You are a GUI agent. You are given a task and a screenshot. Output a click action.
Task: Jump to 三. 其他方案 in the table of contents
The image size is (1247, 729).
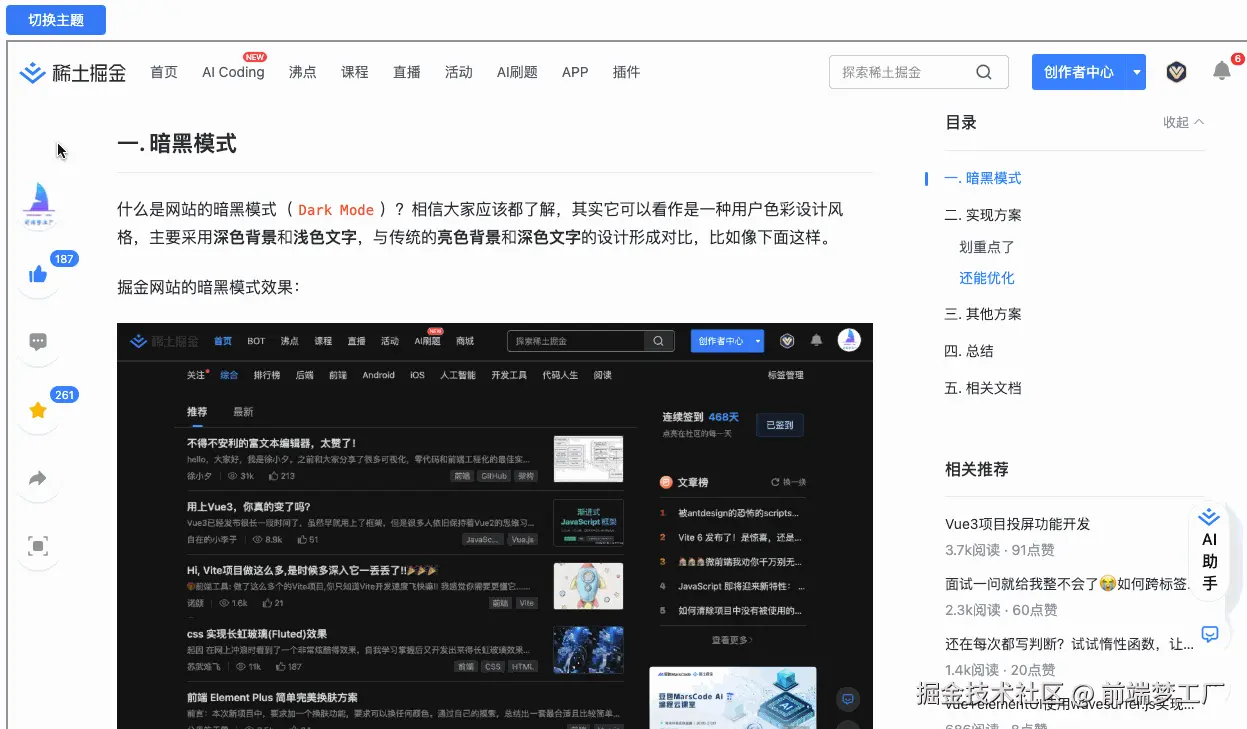983,314
